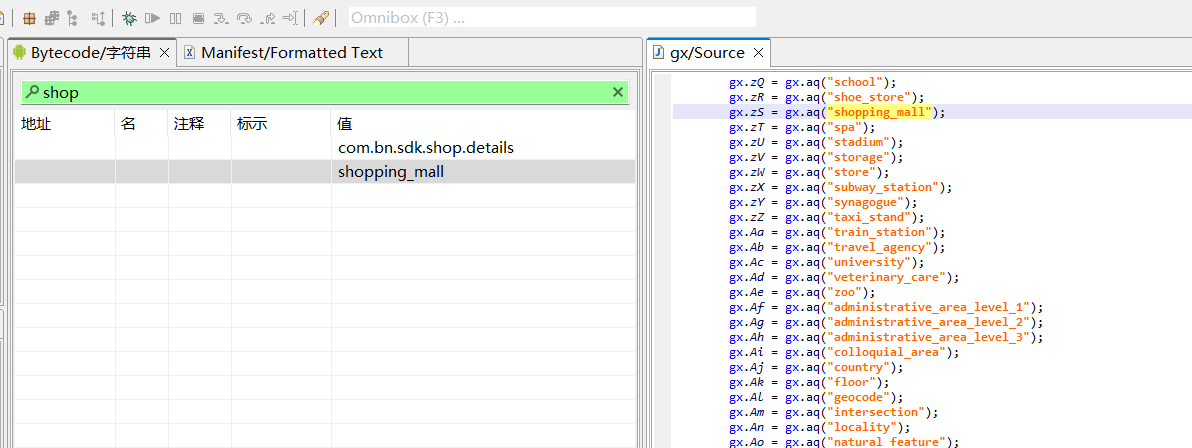
Task: Click the Ae field name in source
Action: click(757, 292)
